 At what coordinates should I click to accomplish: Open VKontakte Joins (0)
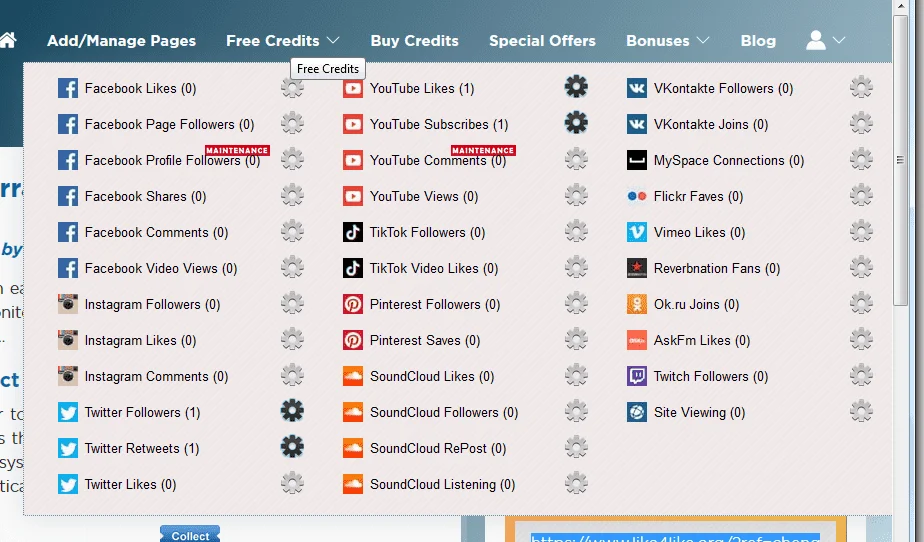pyautogui.click(x=711, y=124)
